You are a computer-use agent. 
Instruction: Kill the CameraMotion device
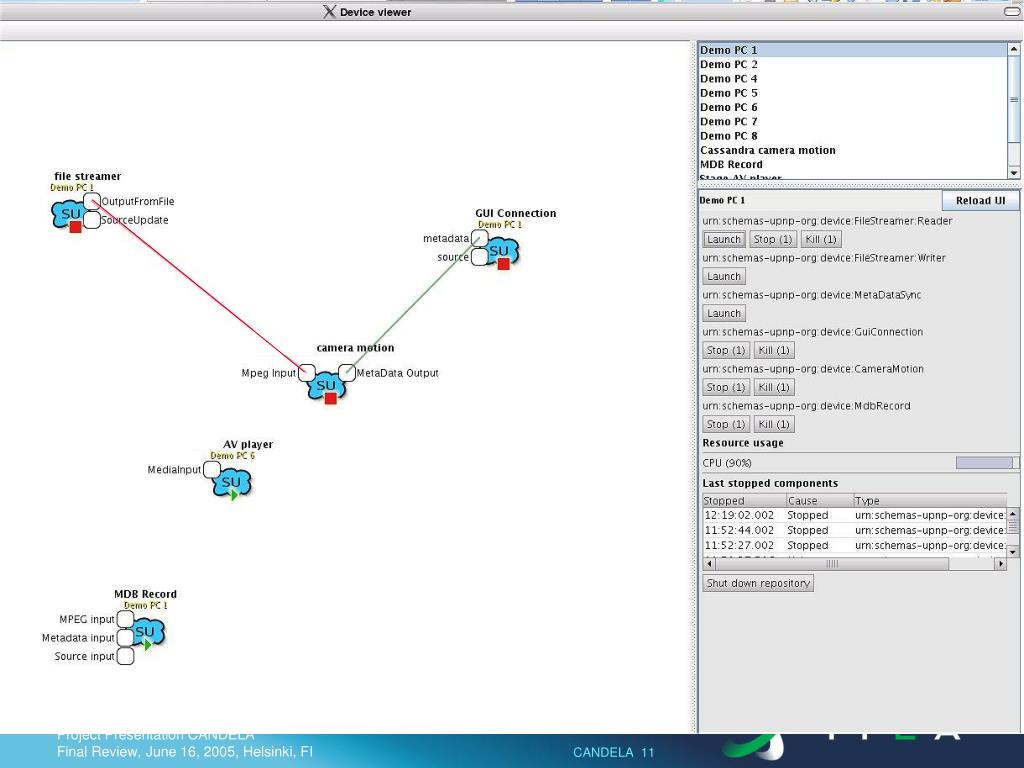774,387
